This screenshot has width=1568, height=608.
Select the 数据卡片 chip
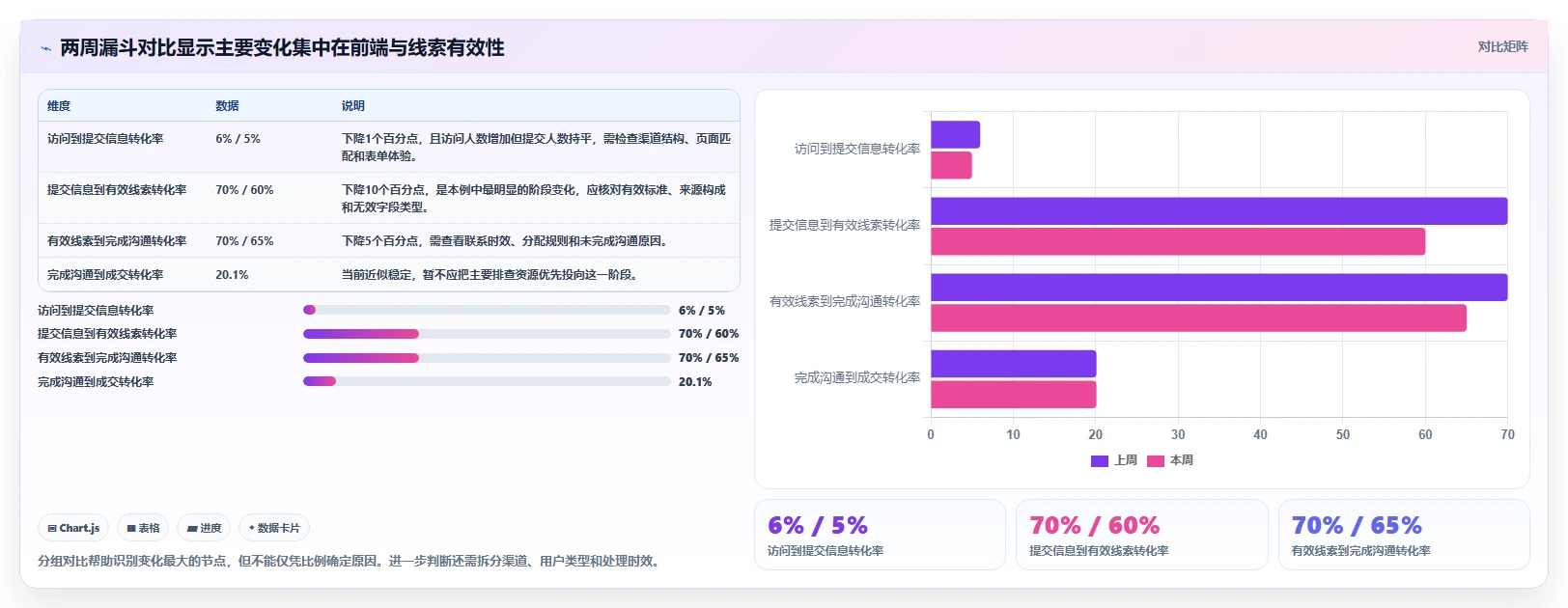[274, 528]
